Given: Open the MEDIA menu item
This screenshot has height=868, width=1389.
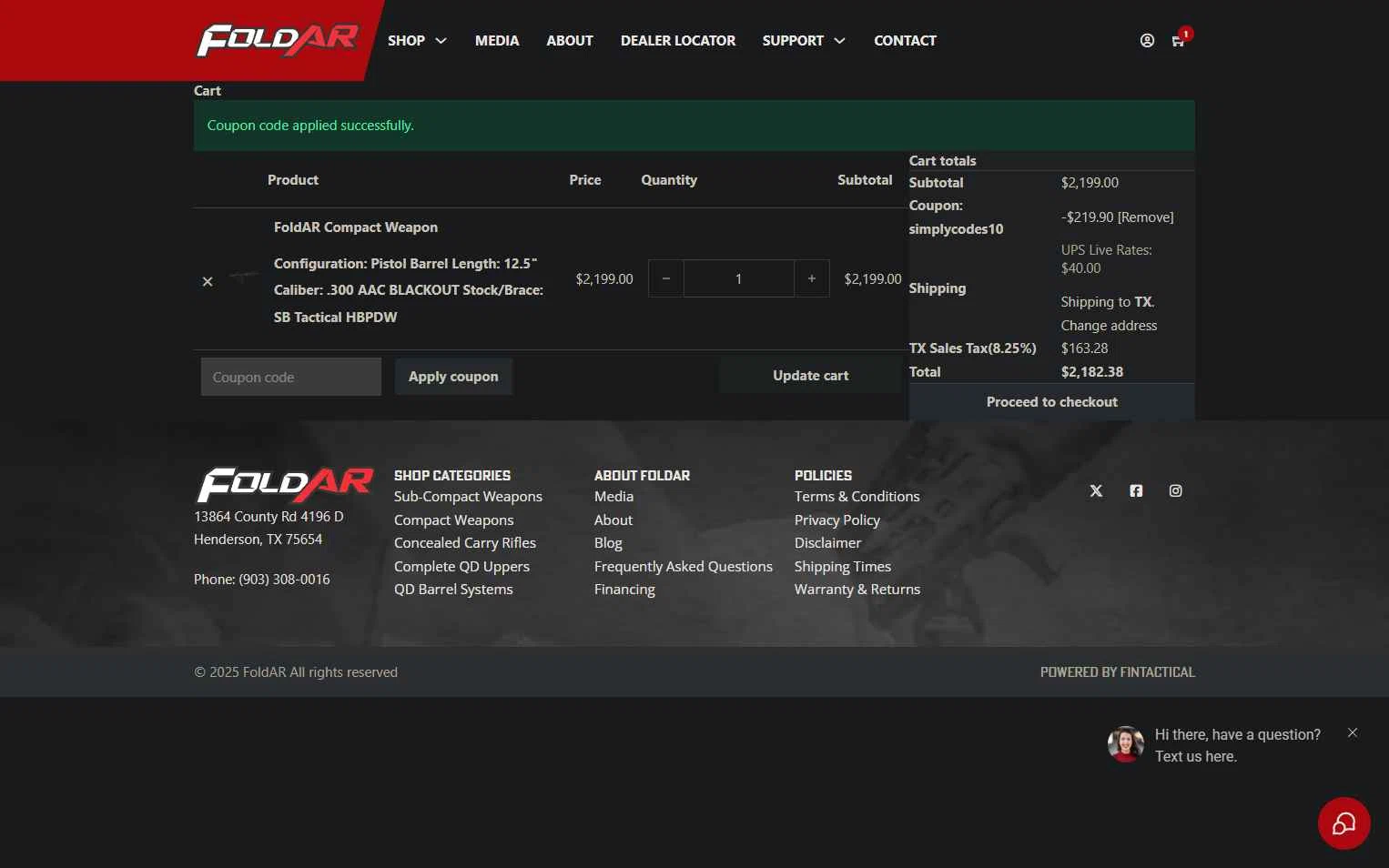Looking at the screenshot, I should [497, 41].
